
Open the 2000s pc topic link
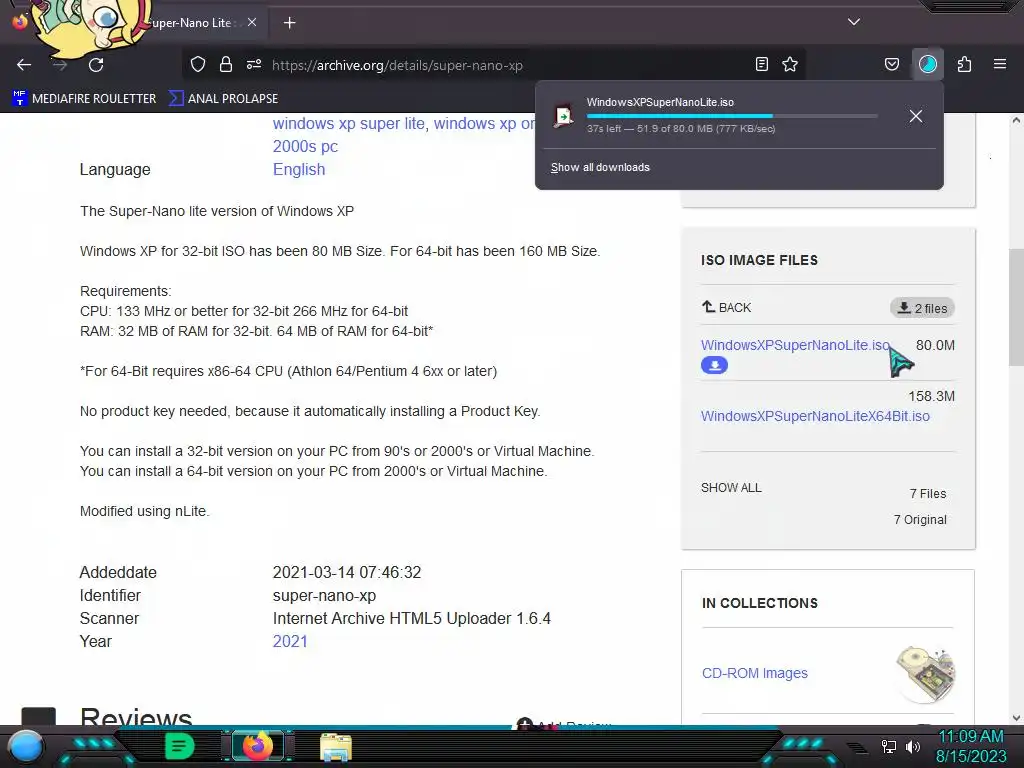click(x=305, y=146)
